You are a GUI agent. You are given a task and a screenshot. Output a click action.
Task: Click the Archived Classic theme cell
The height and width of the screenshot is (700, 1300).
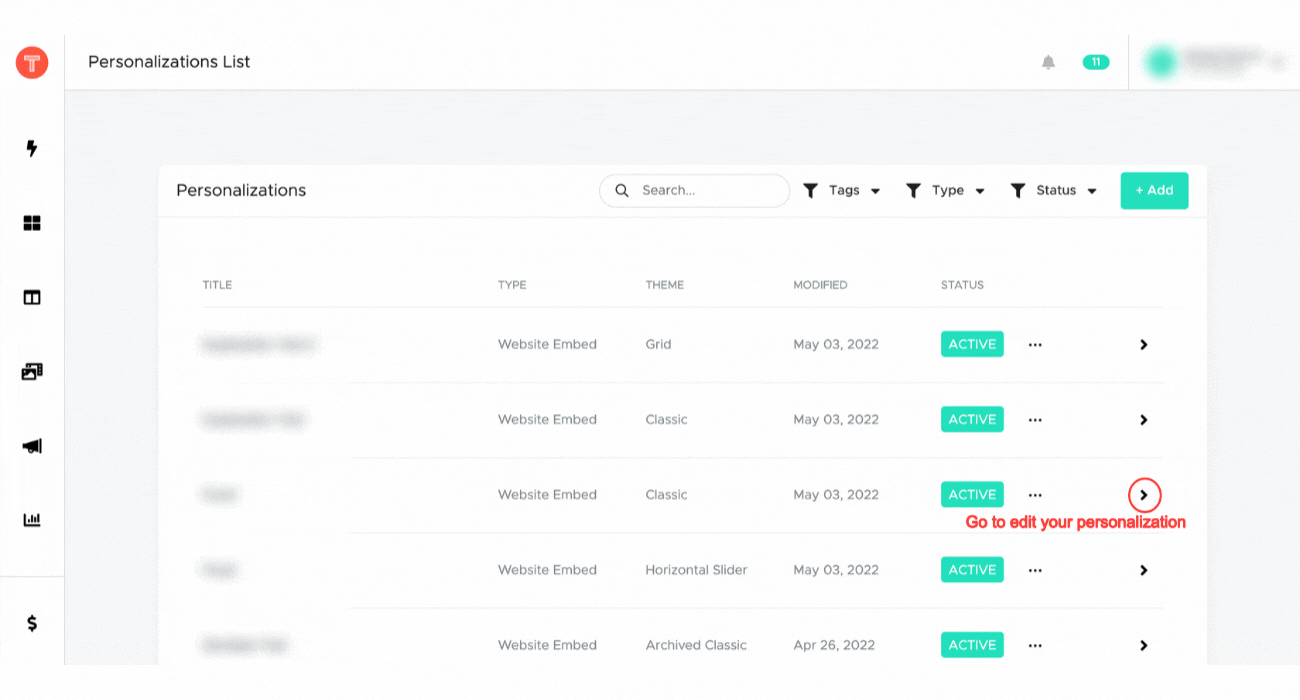[696, 645]
